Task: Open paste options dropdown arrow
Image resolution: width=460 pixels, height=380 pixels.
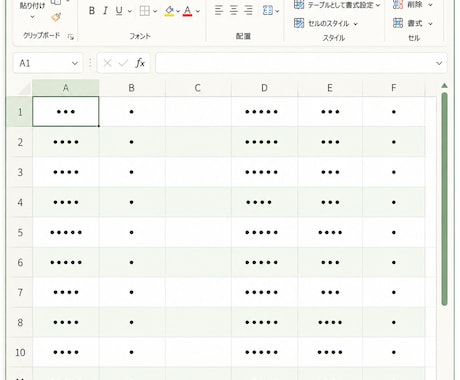Action: pos(32,16)
